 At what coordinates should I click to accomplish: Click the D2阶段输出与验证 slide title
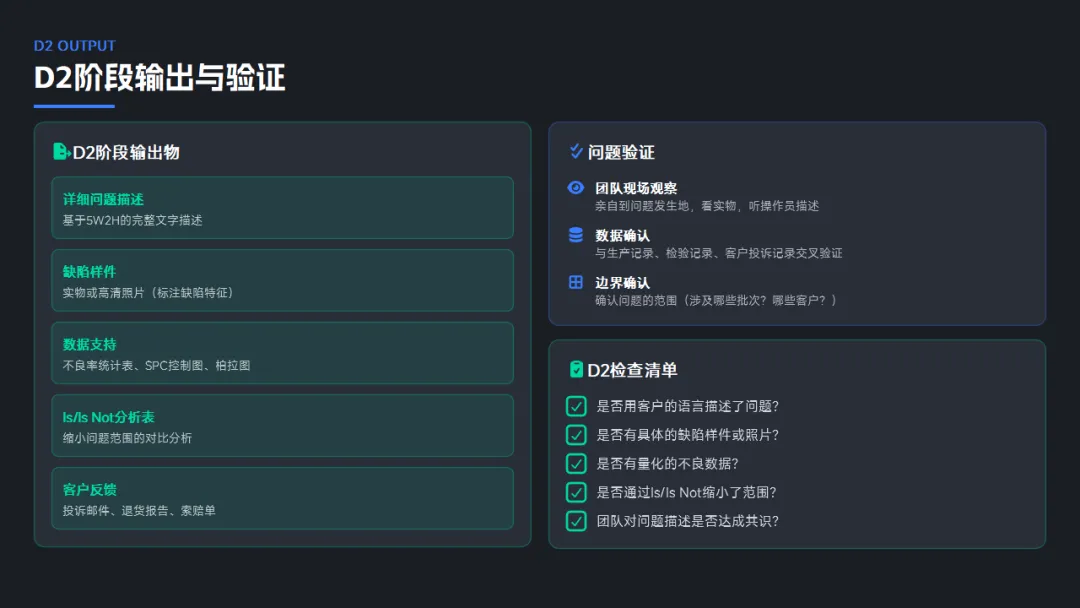(160, 78)
